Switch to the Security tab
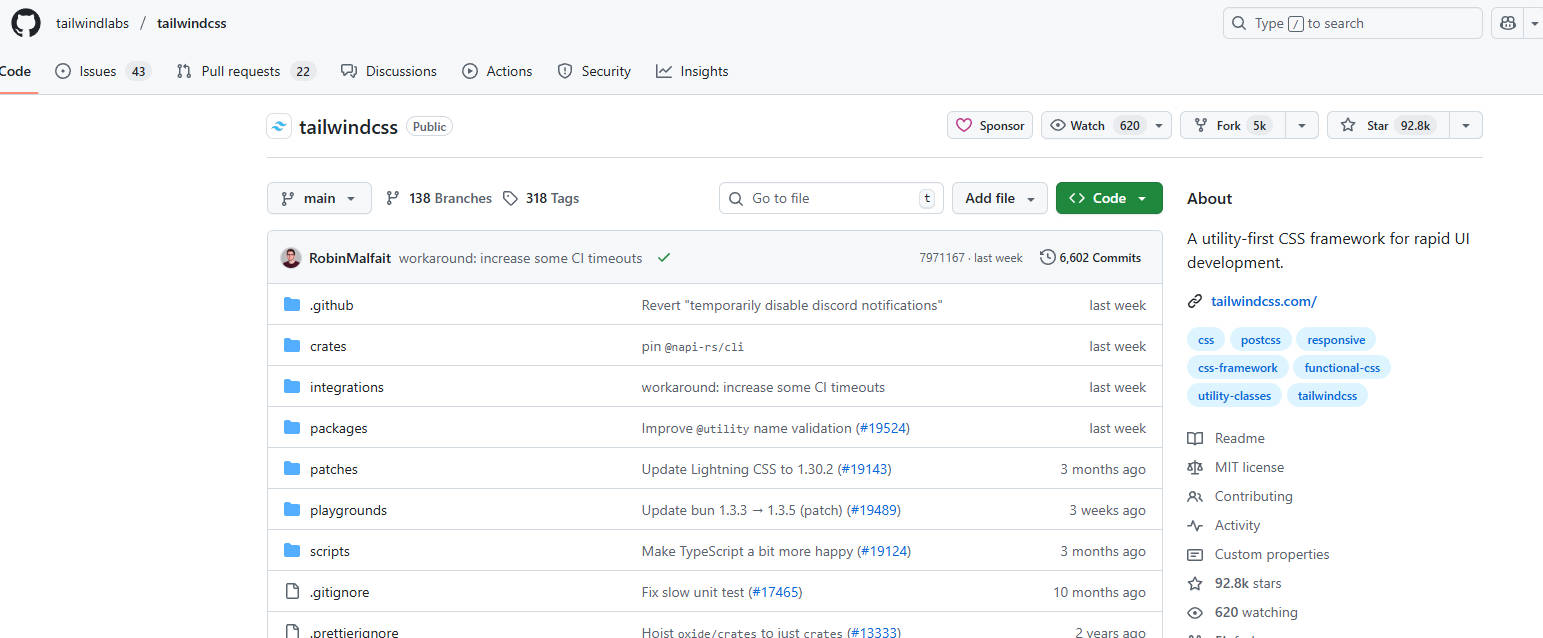This screenshot has width=1543, height=638. pyautogui.click(x=594, y=71)
